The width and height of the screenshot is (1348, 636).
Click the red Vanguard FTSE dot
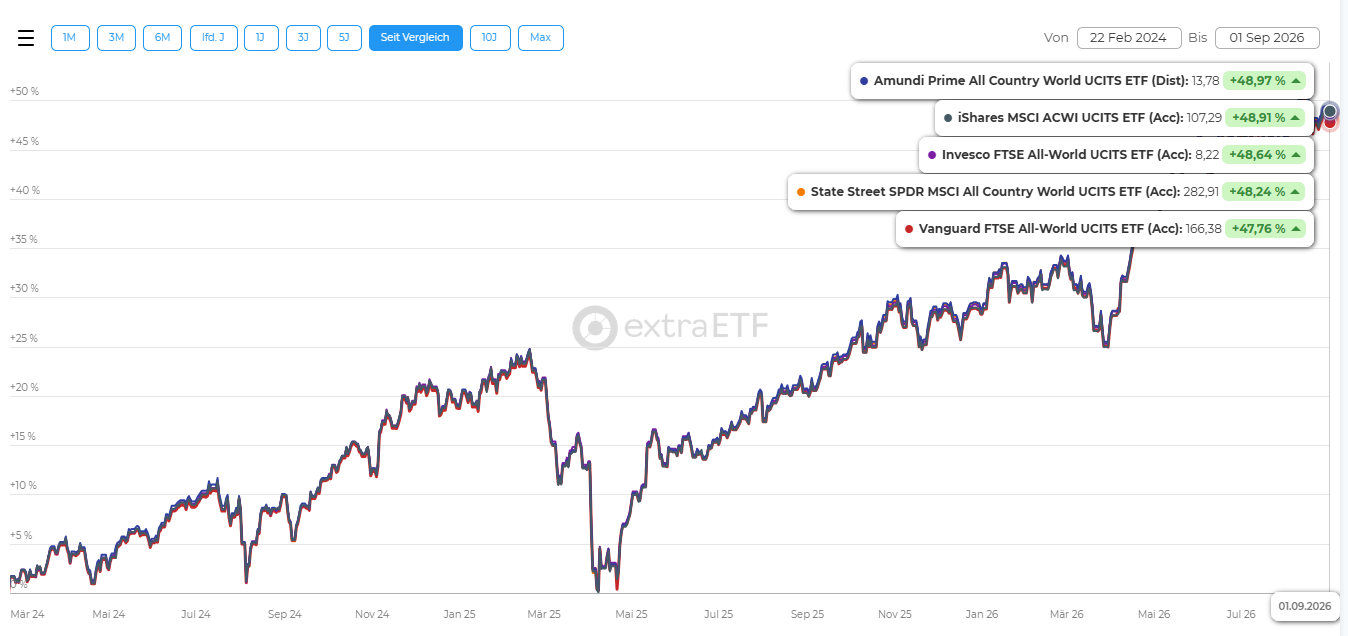909,229
